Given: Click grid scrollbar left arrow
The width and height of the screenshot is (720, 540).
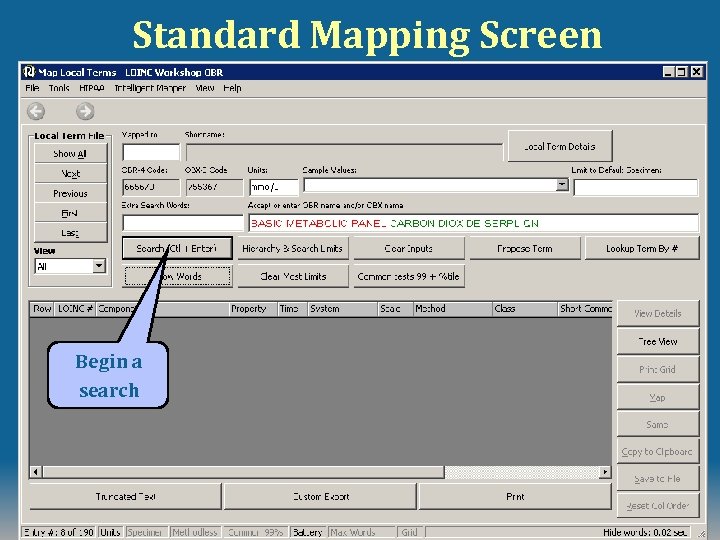Looking at the screenshot, I should point(36,472).
